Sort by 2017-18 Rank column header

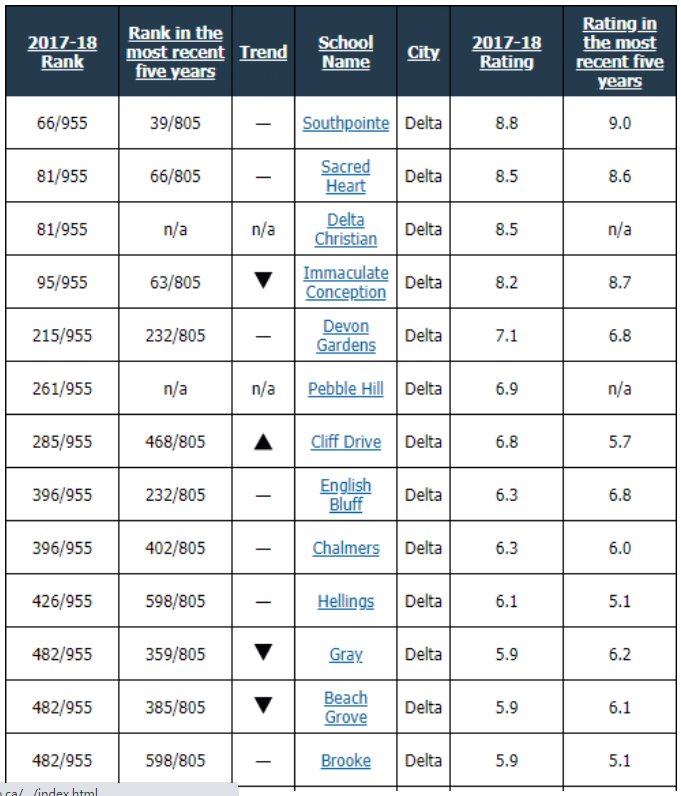(x=62, y=52)
